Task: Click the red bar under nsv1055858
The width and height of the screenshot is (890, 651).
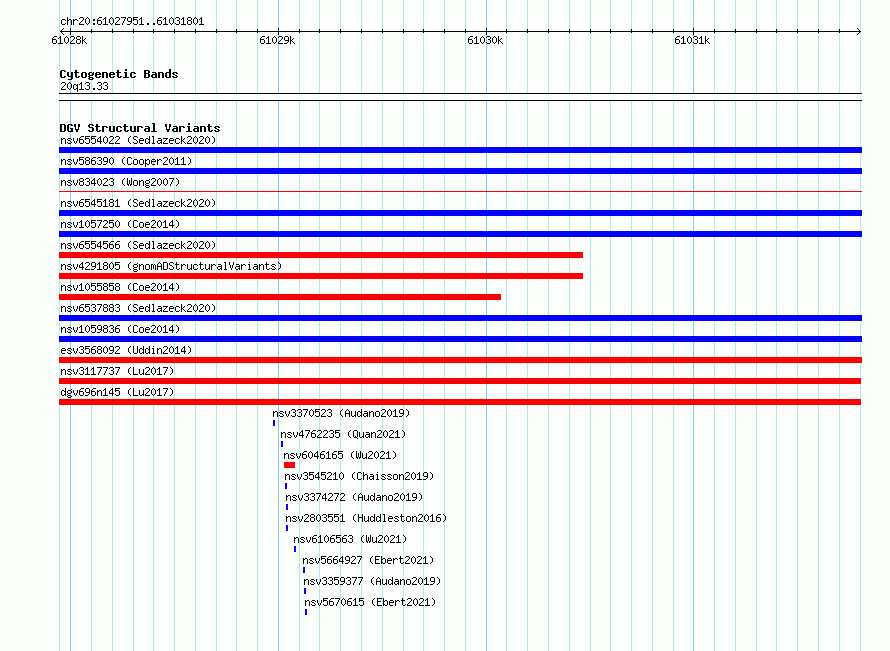Action: (x=280, y=297)
